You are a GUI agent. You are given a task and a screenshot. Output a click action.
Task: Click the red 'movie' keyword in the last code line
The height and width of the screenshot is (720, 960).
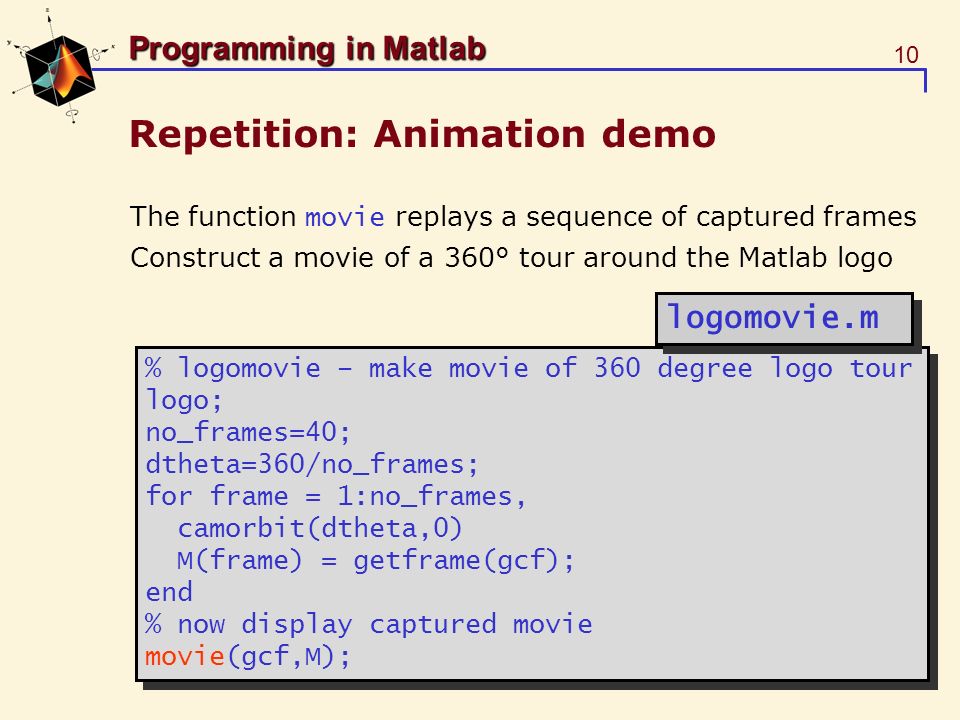pos(185,656)
